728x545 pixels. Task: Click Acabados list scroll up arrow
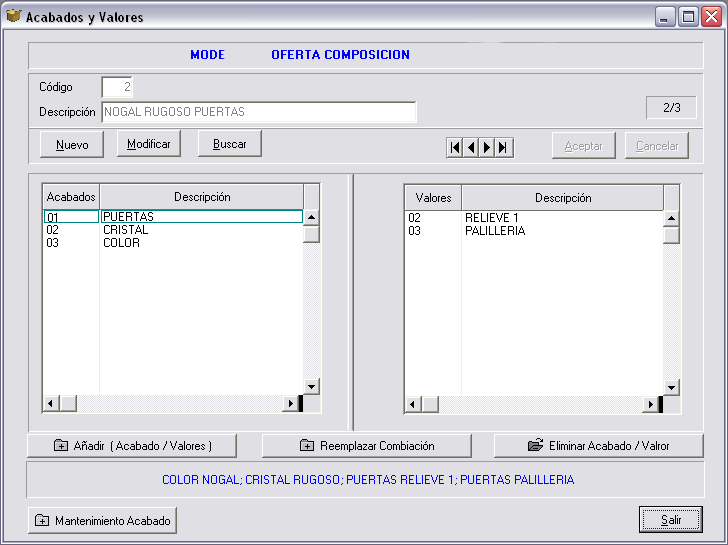[312, 217]
